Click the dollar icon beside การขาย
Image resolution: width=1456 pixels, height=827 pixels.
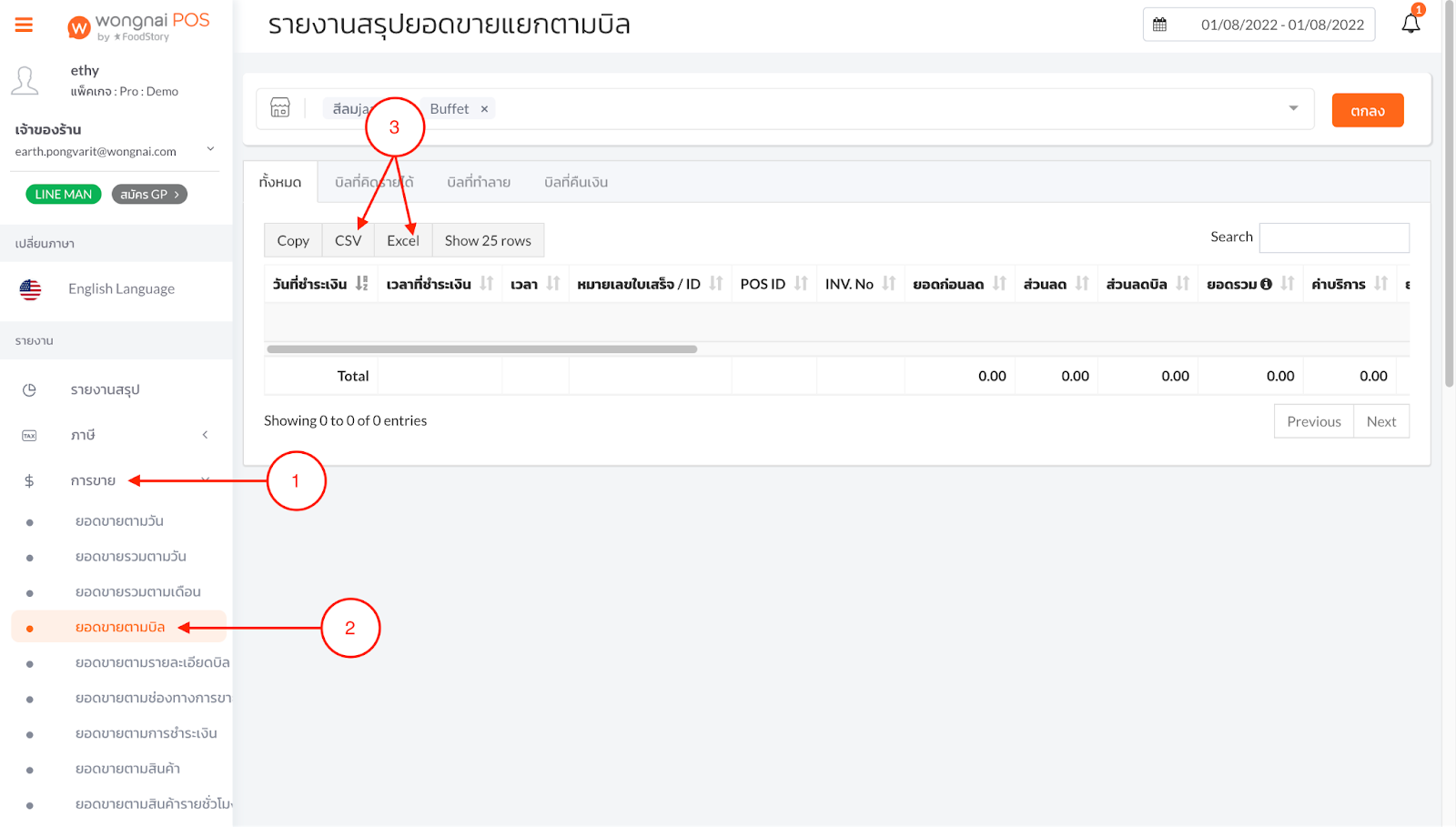tap(28, 479)
